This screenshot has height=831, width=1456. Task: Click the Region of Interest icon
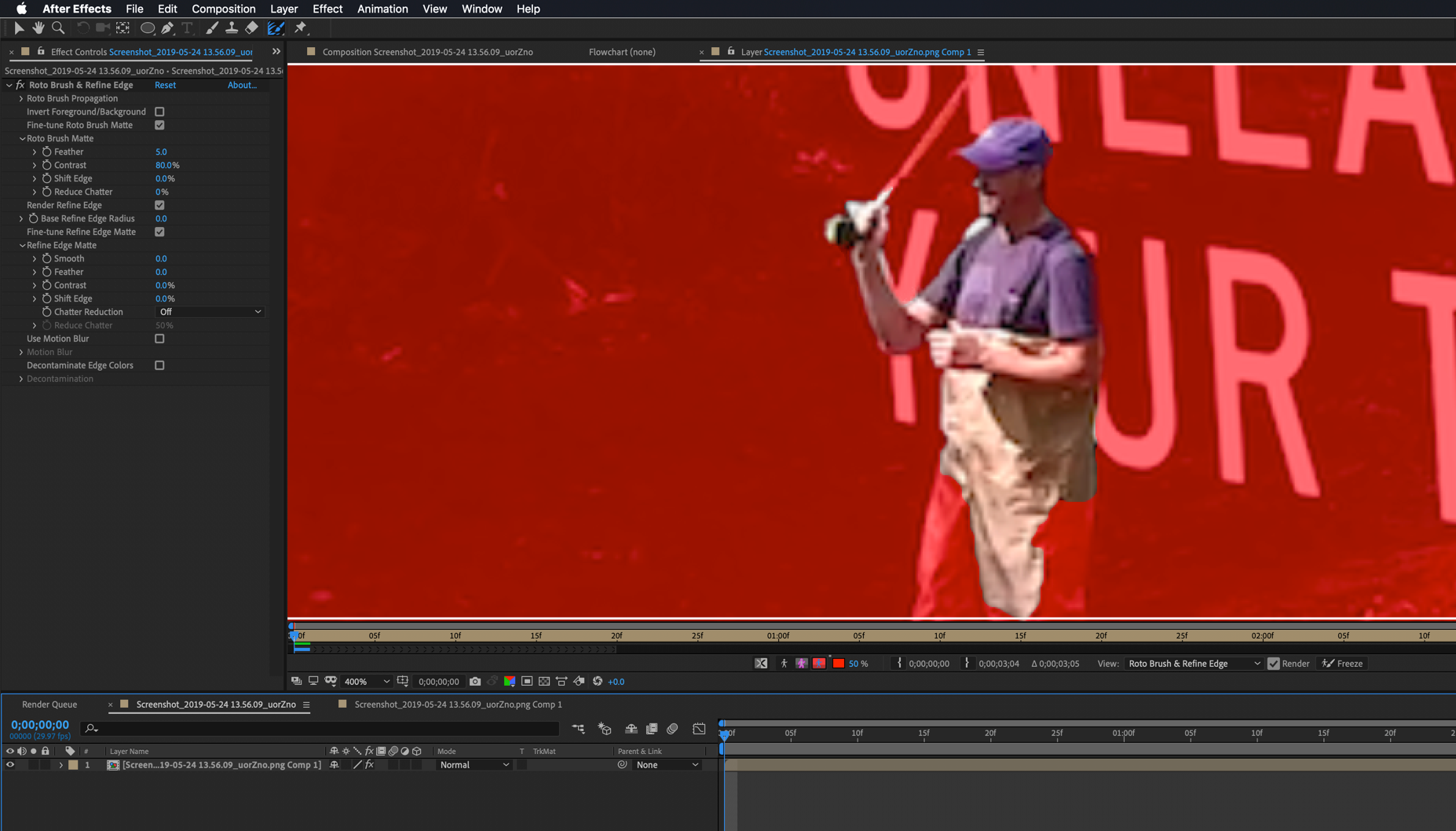[x=527, y=682]
